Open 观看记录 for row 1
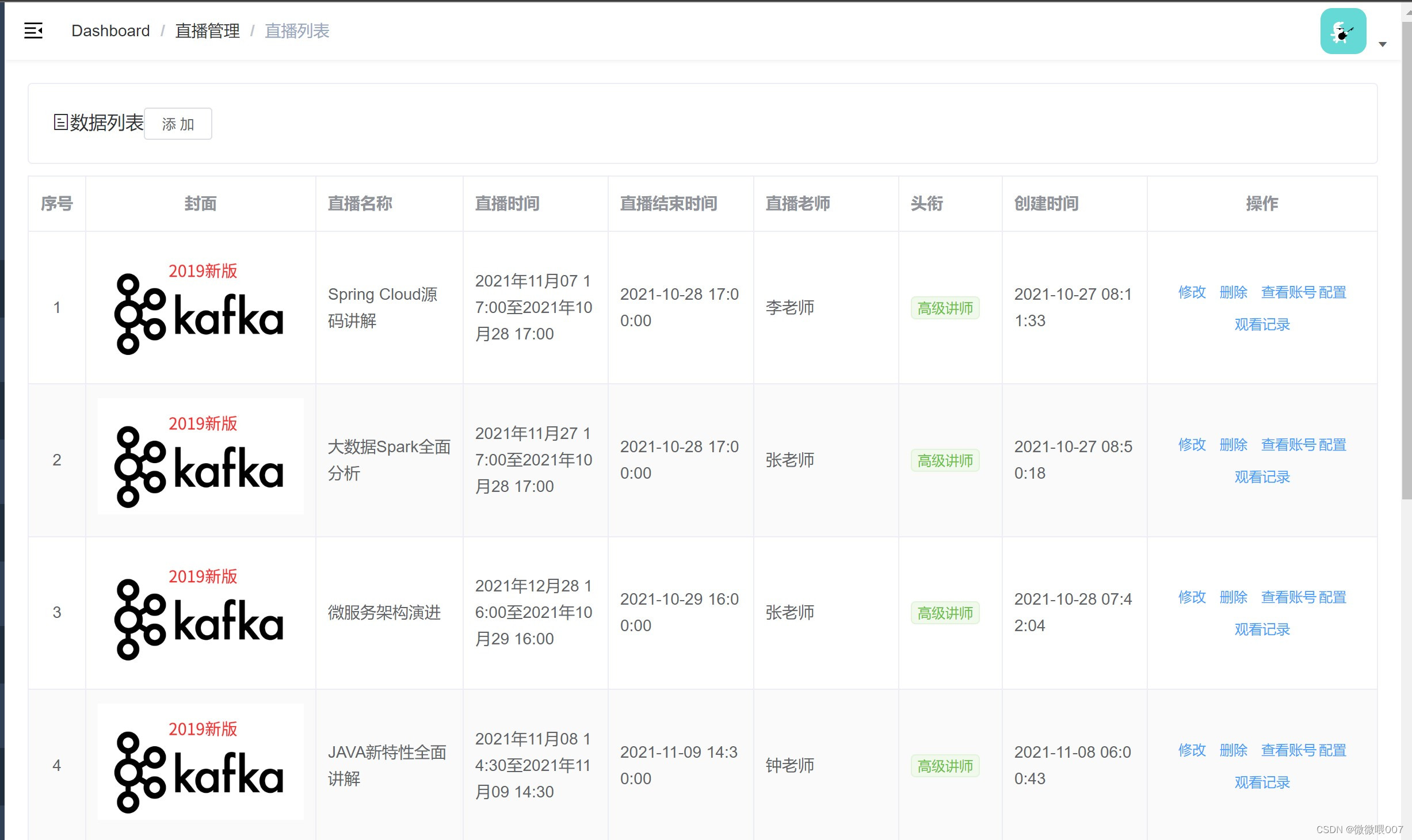 tap(1262, 324)
